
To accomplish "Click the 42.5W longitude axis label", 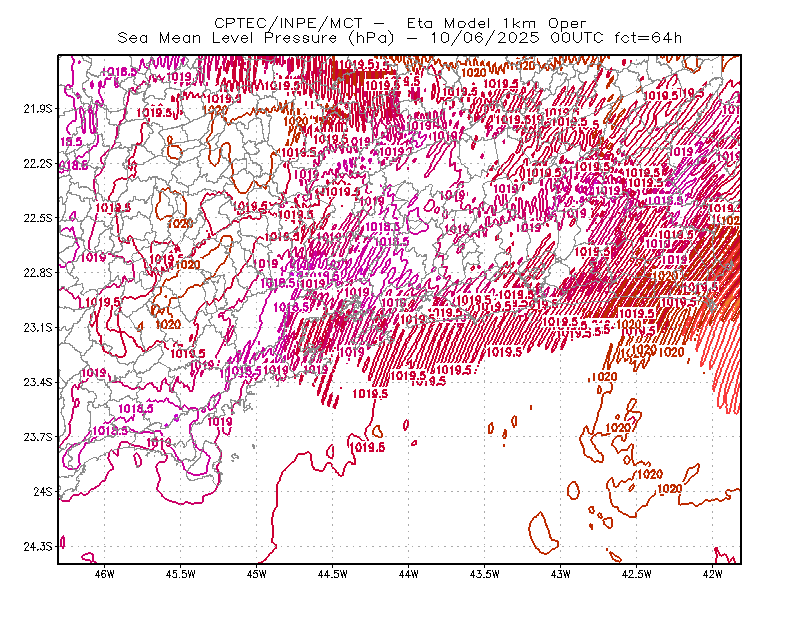I will click(637, 574).
